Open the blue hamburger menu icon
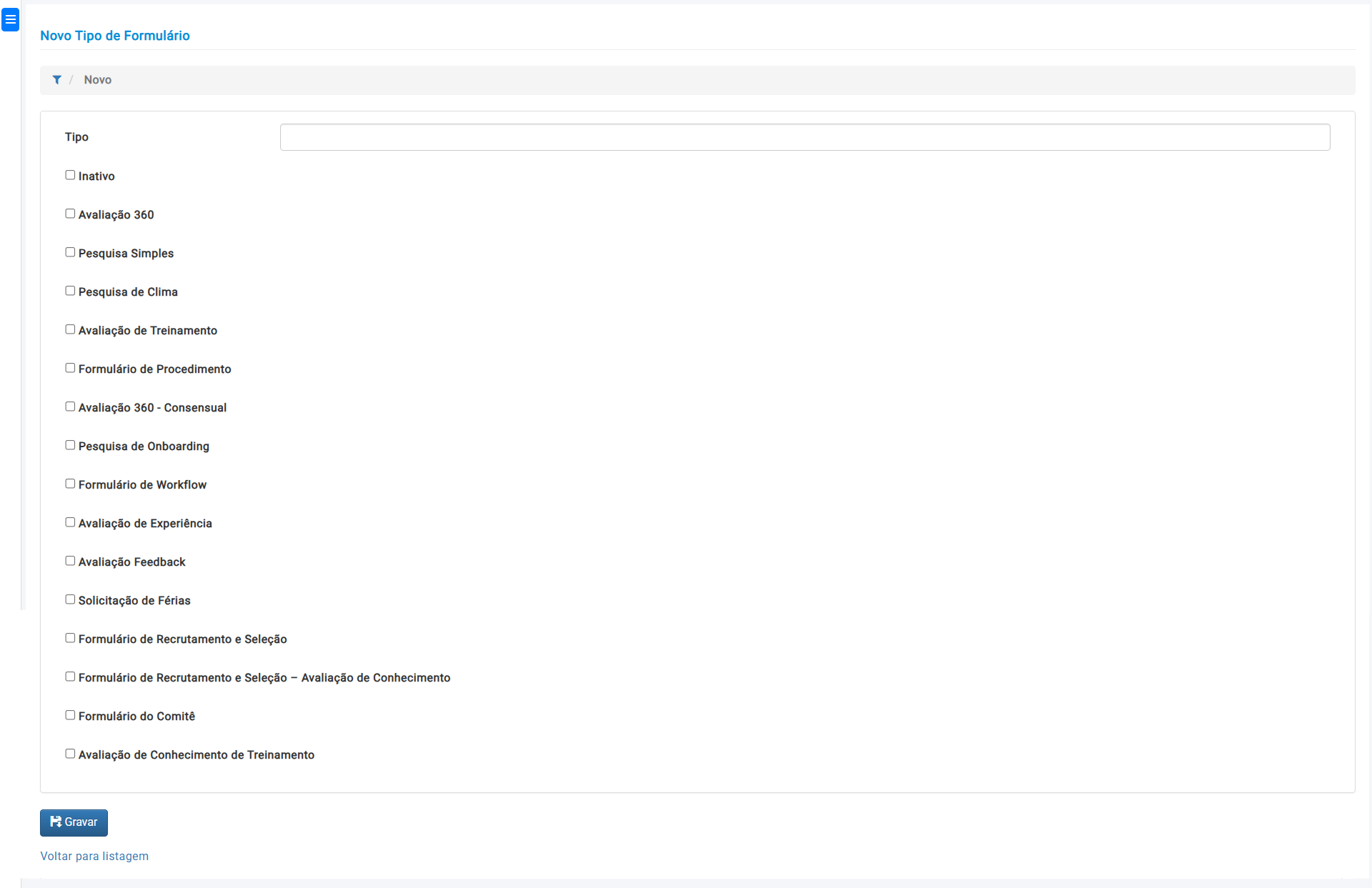This screenshot has width=1372, height=888. 10,20
